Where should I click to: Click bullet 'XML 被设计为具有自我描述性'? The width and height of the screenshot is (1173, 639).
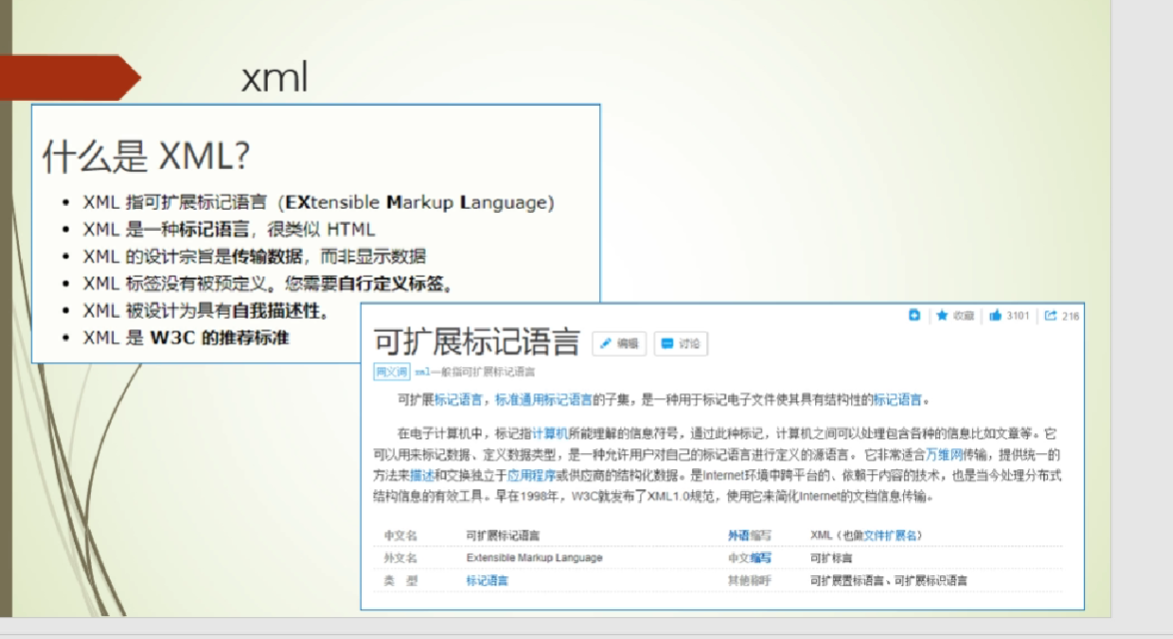tap(206, 311)
